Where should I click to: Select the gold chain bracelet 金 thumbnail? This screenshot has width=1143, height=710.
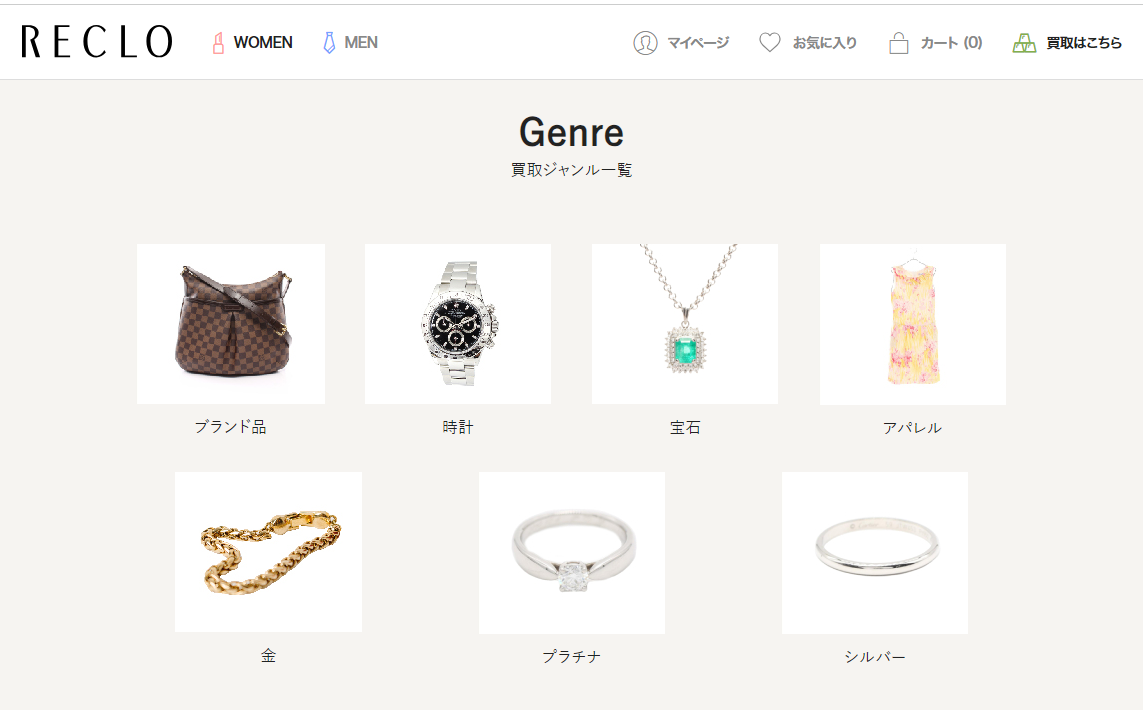click(268, 552)
